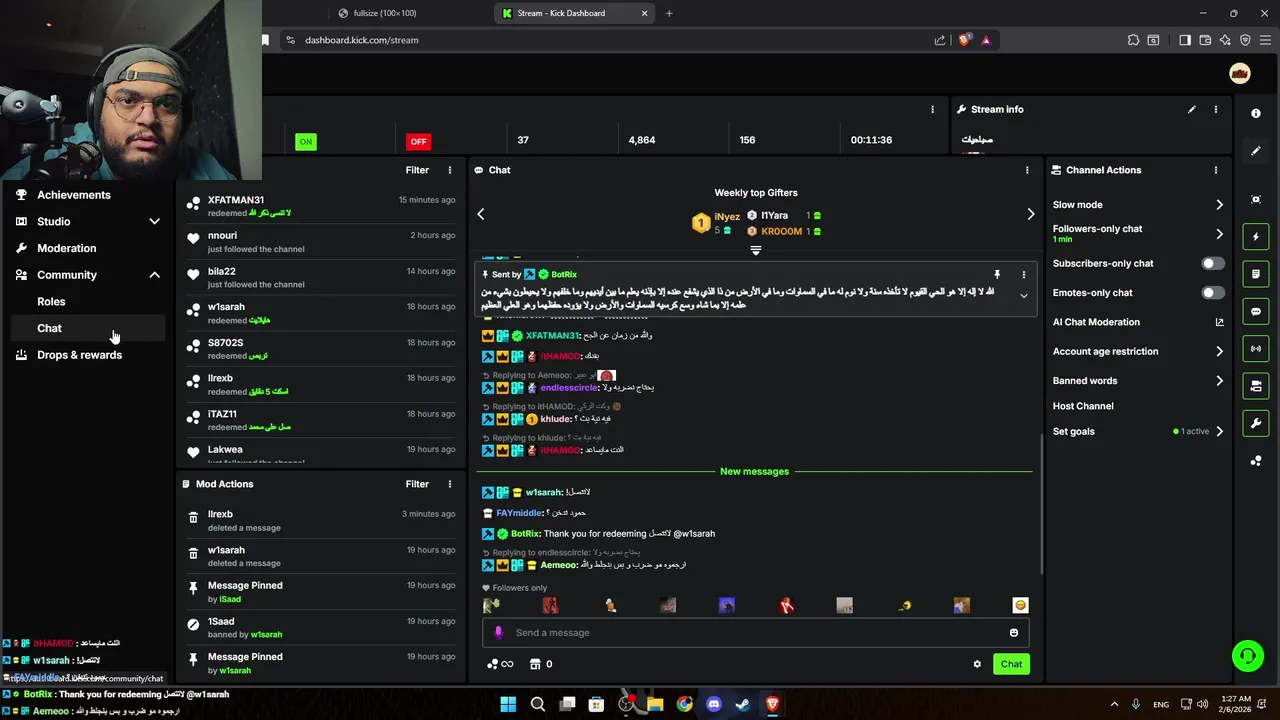Screen dimensions: 1280x720
Task: Click the document icon in the right sidebar
Action: [x=1256, y=274]
